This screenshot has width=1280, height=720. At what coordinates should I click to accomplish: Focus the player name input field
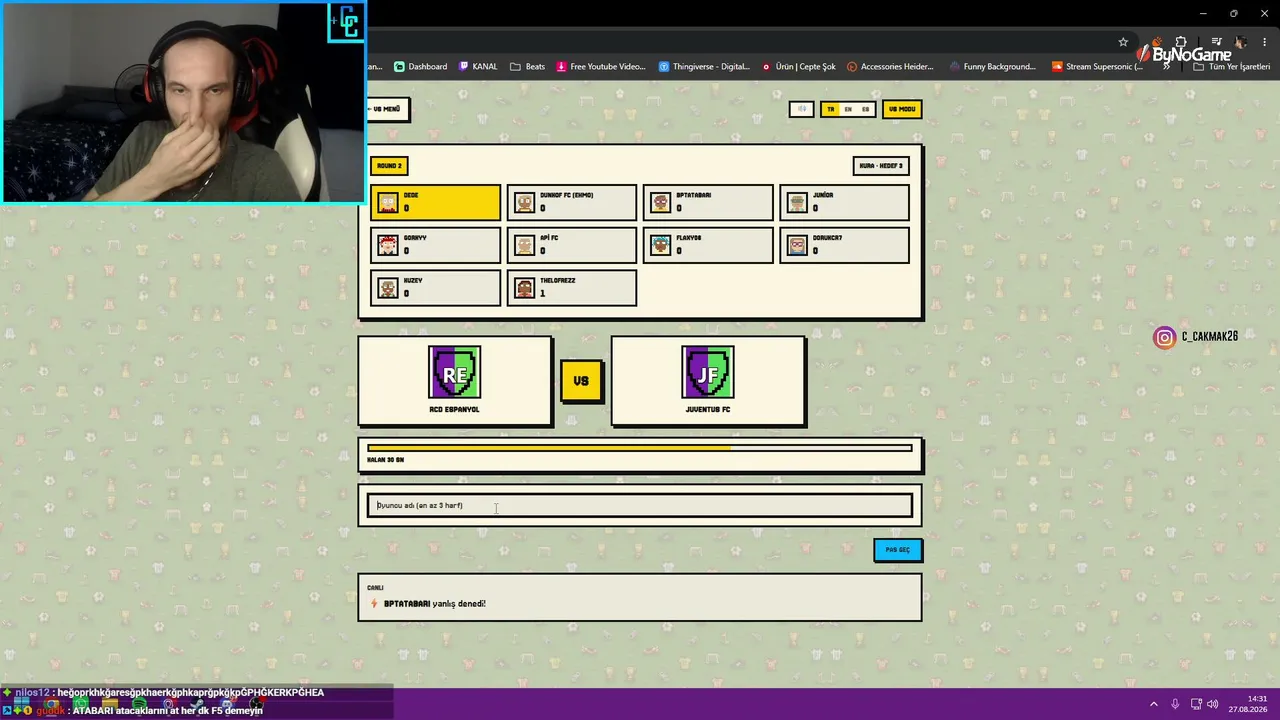coord(640,506)
